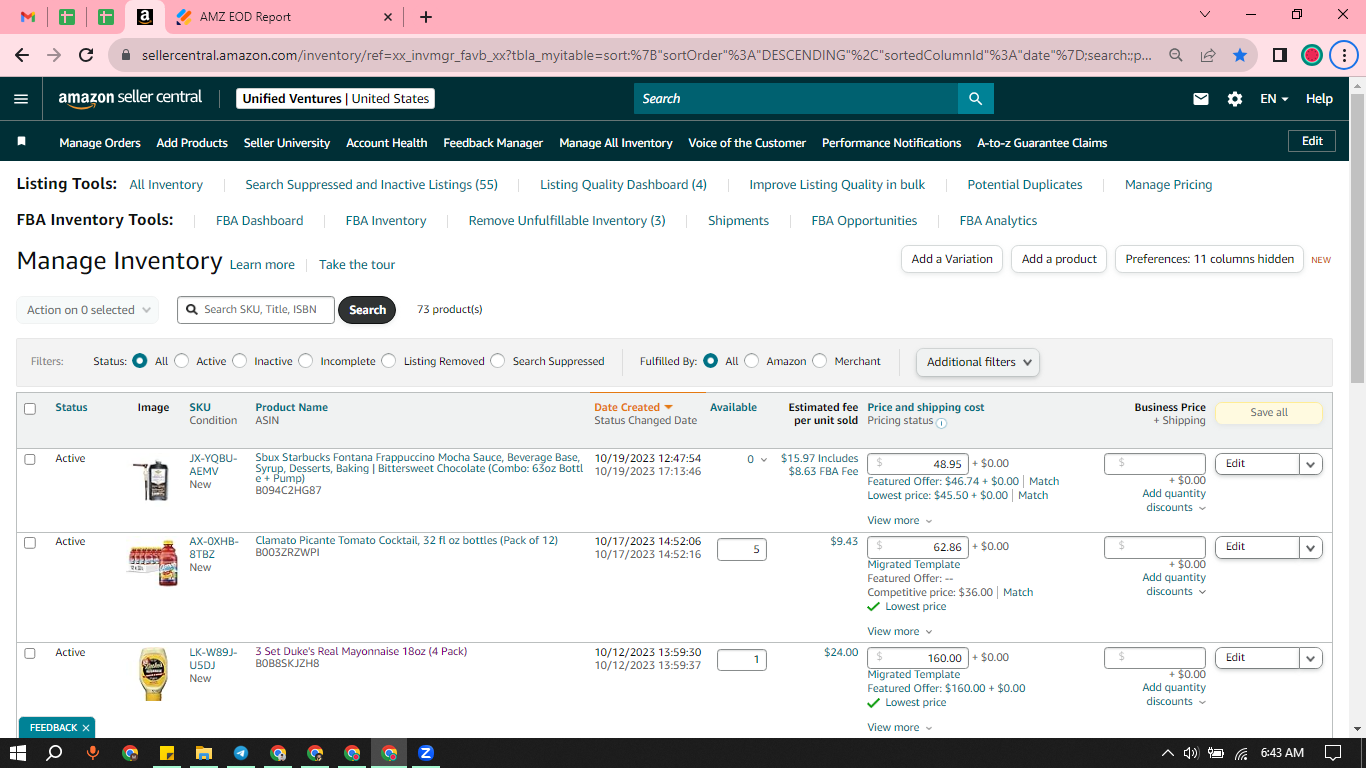The width and height of the screenshot is (1366, 768).
Task: Expand View more under Clamato pricing
Action: click(899, 631)
